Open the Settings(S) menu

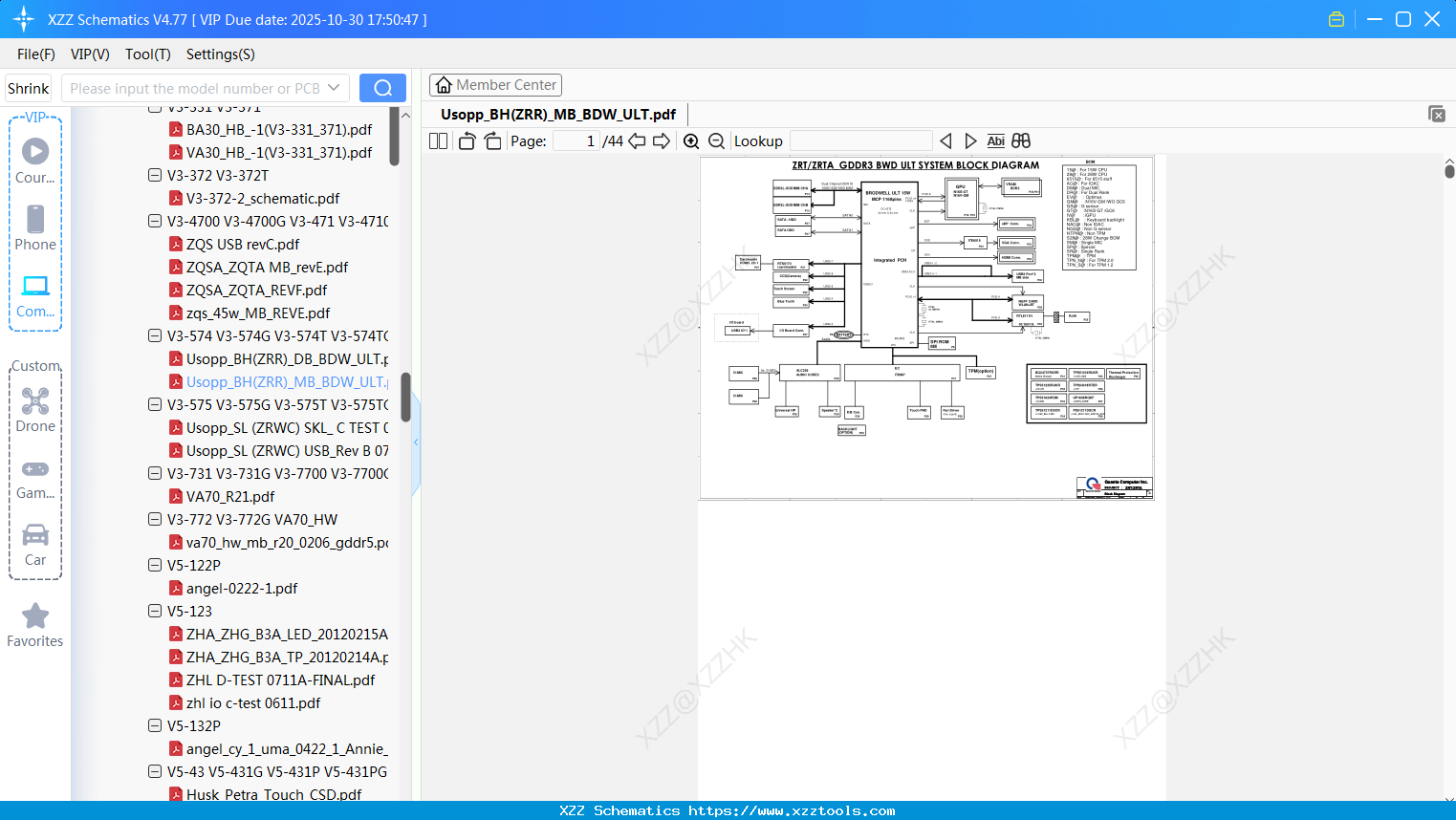pyautogui.click(x=221, y=54)
